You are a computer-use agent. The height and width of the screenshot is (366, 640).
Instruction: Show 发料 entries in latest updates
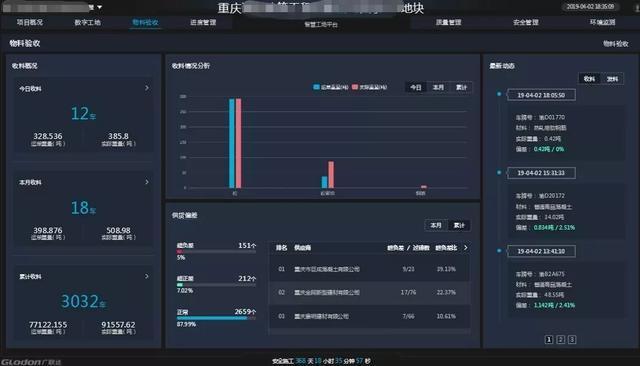pyautogui.click(x=612, y=79)
